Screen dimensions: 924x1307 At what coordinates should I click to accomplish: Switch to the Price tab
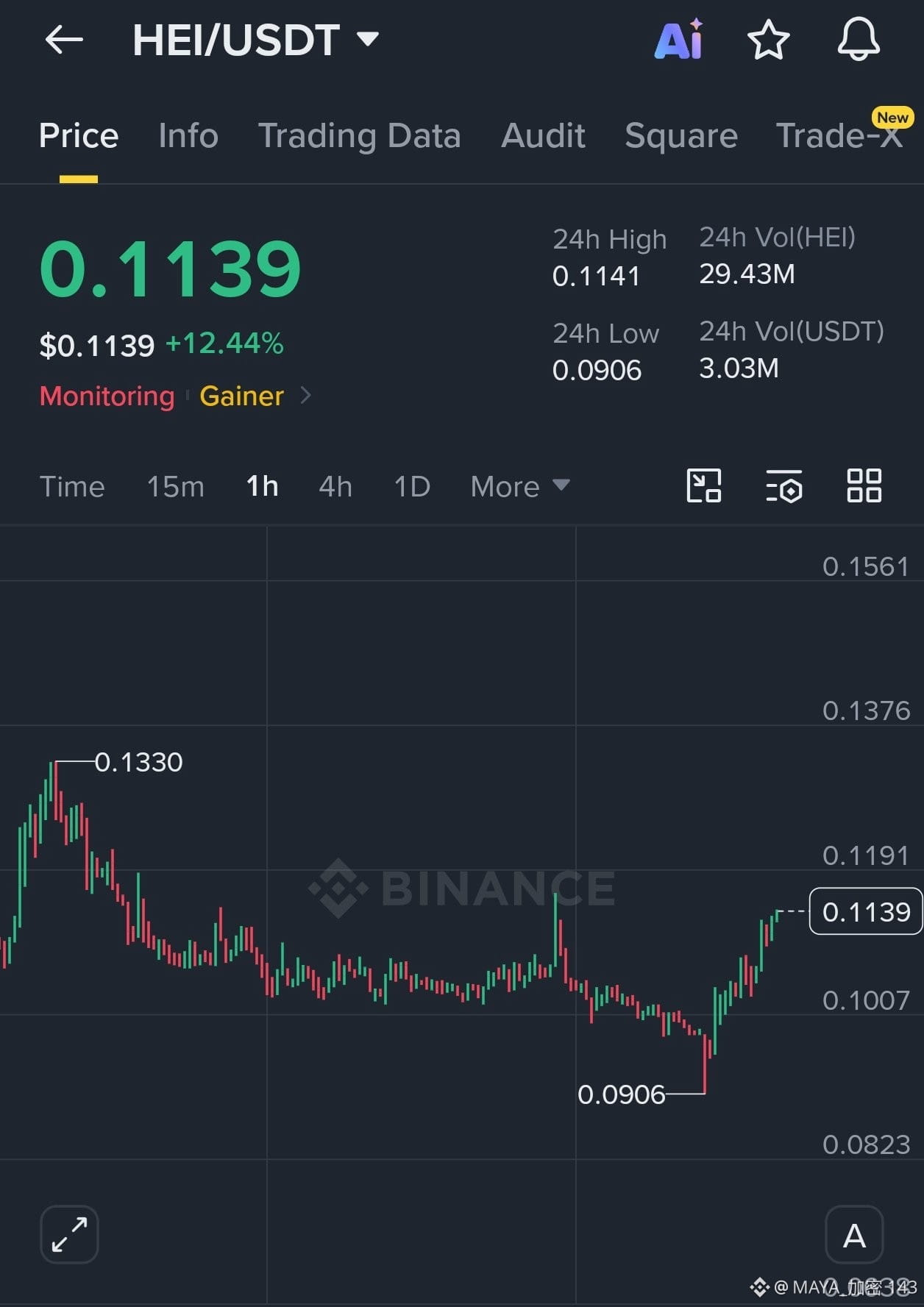(x=79, y=136)
